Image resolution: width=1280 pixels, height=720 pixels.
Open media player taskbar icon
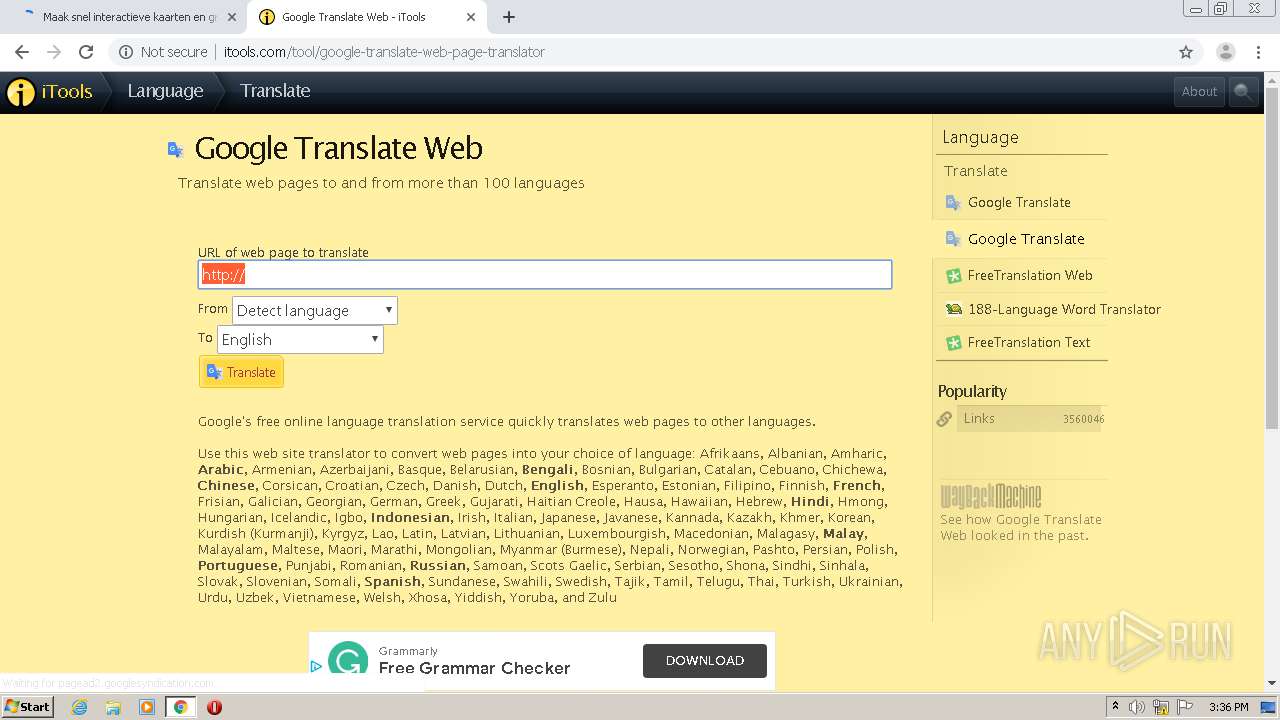pos(147,707)
